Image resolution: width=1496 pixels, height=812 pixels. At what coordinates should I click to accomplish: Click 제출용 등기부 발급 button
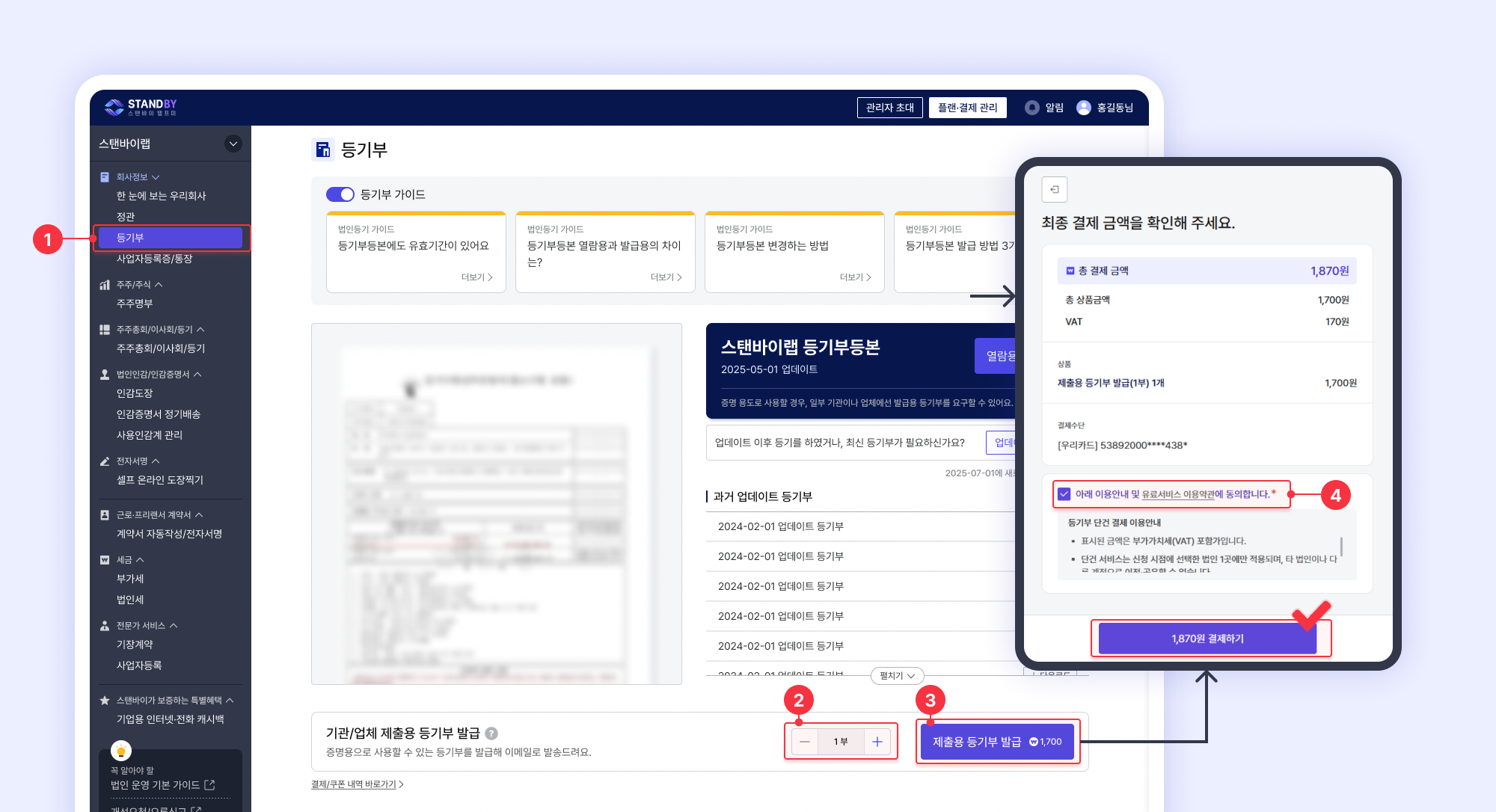(997, 742)
